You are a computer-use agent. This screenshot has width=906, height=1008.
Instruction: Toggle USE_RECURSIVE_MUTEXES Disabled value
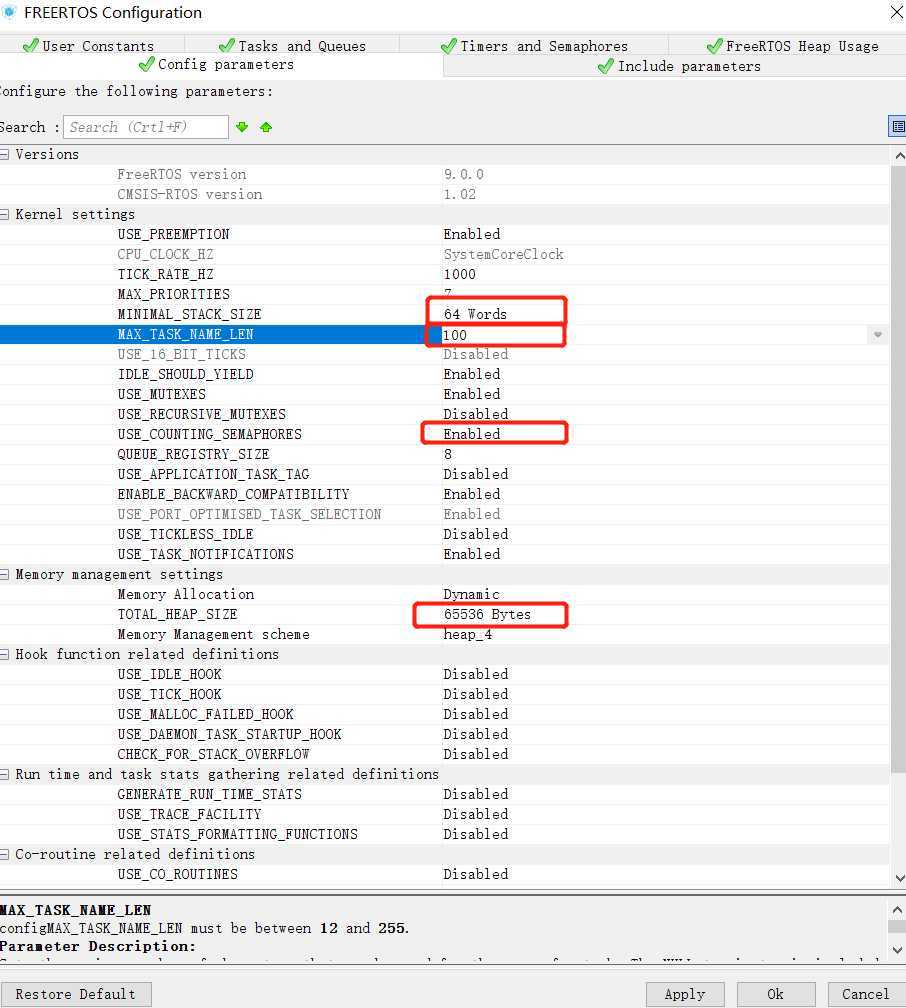(476, 414)
